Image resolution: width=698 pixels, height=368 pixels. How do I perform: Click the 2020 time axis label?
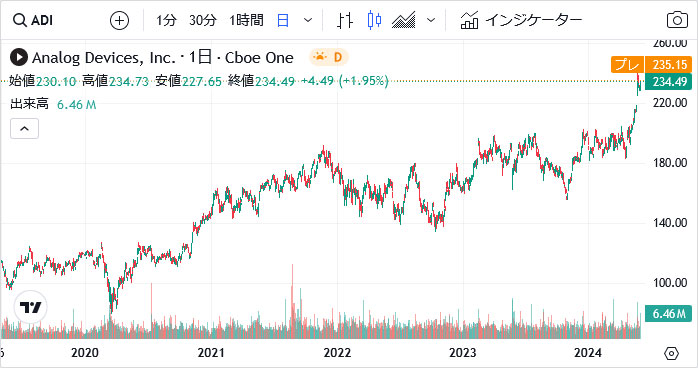click(85, 353)
